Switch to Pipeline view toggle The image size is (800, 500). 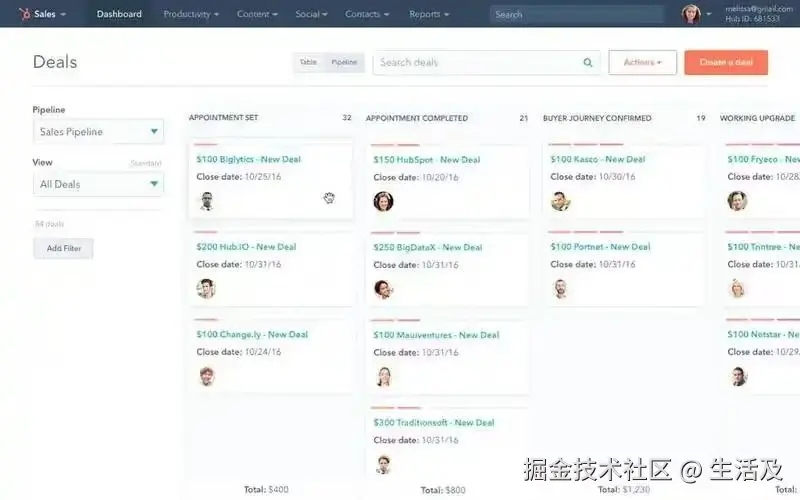[344, 62]
